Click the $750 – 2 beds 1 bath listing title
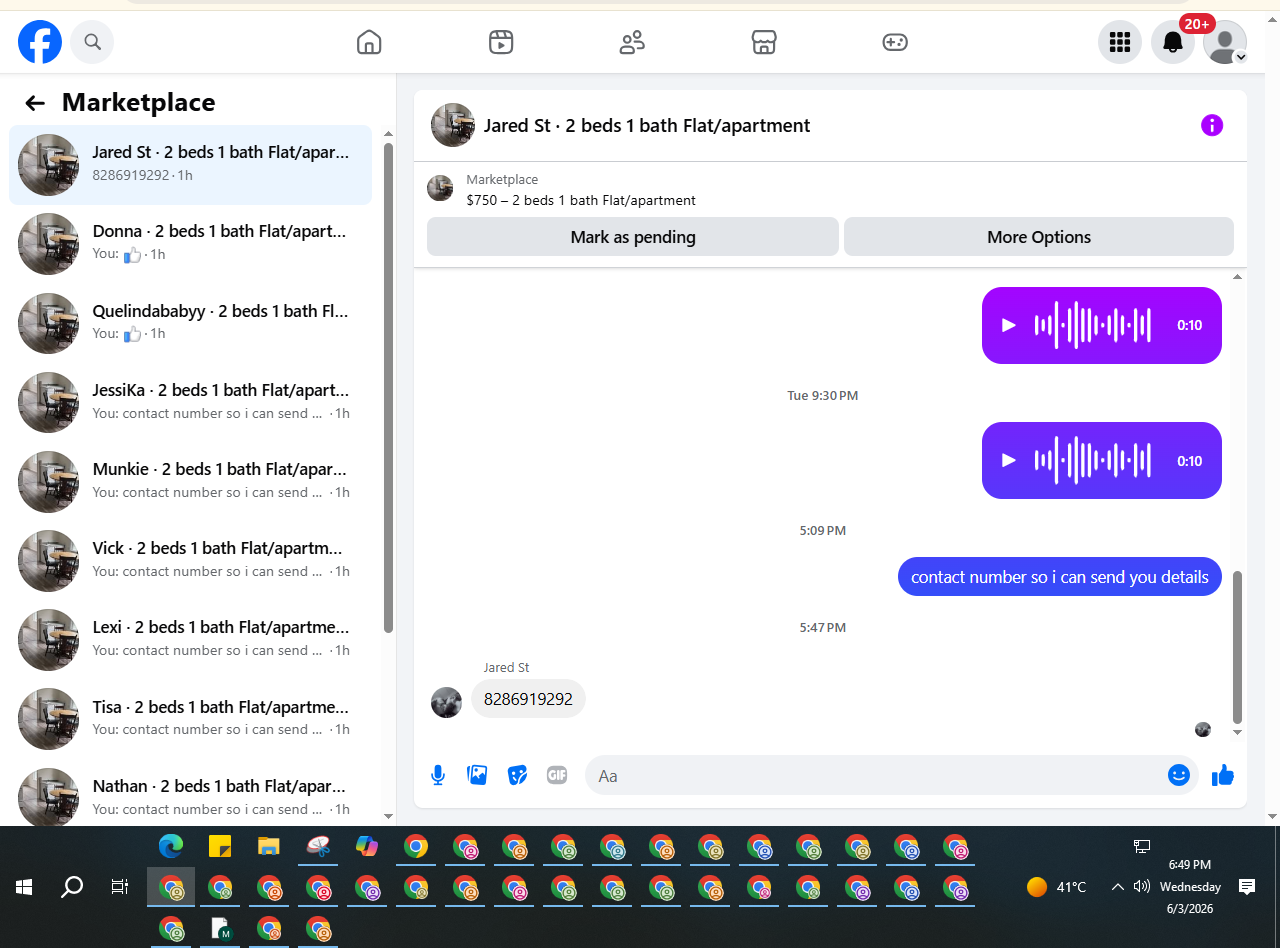This screenshot has height=948, width=1280. tap(581, 200)
